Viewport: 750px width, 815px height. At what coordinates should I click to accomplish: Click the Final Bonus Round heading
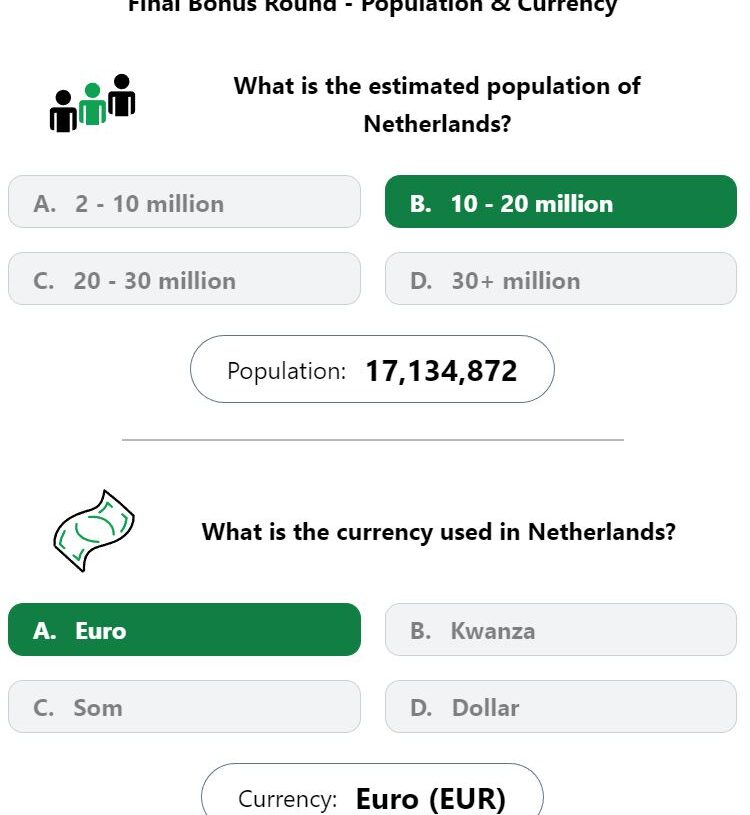click(373, 6)
